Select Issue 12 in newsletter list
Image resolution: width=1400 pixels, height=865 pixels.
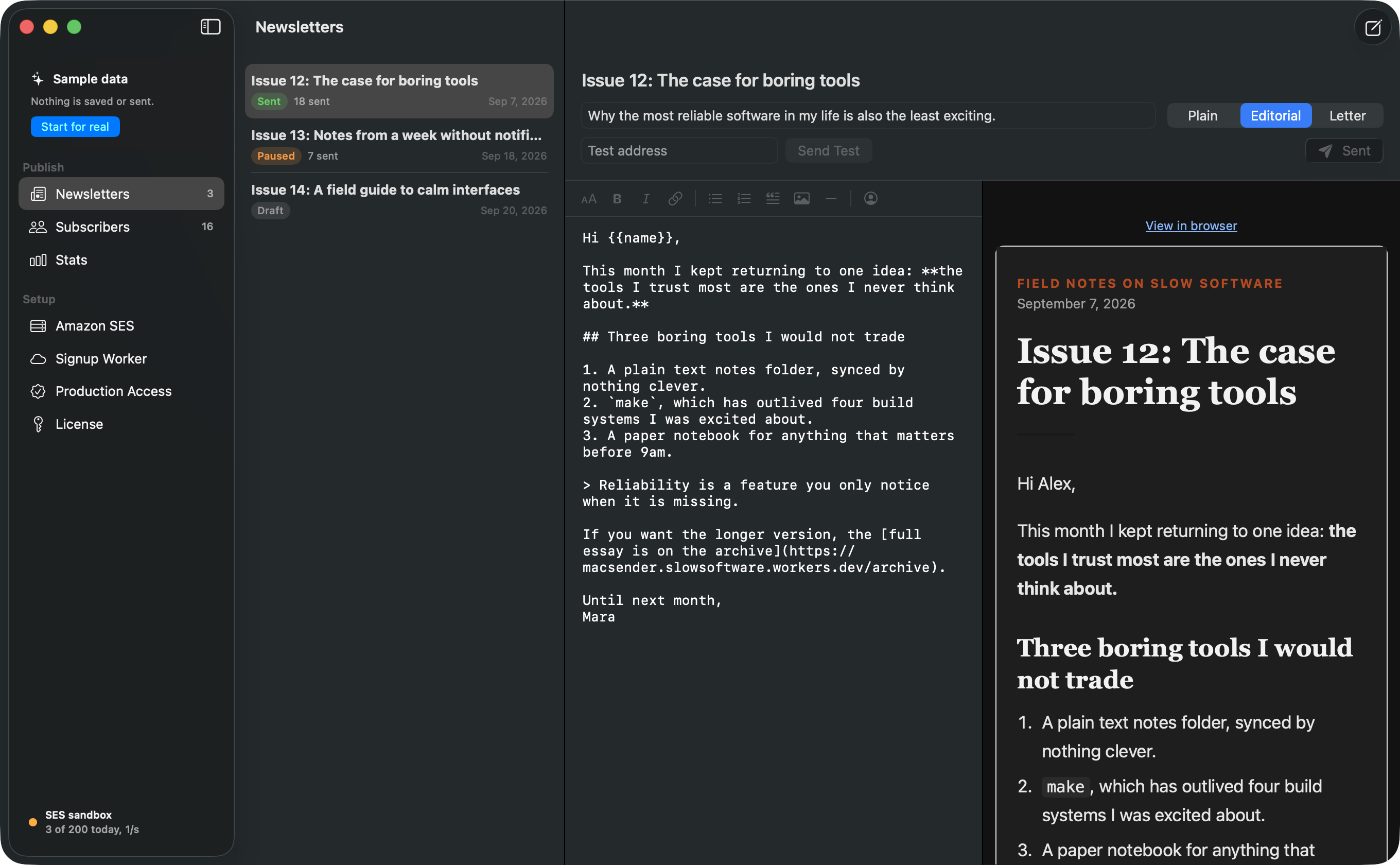click(x=398, y=91)
